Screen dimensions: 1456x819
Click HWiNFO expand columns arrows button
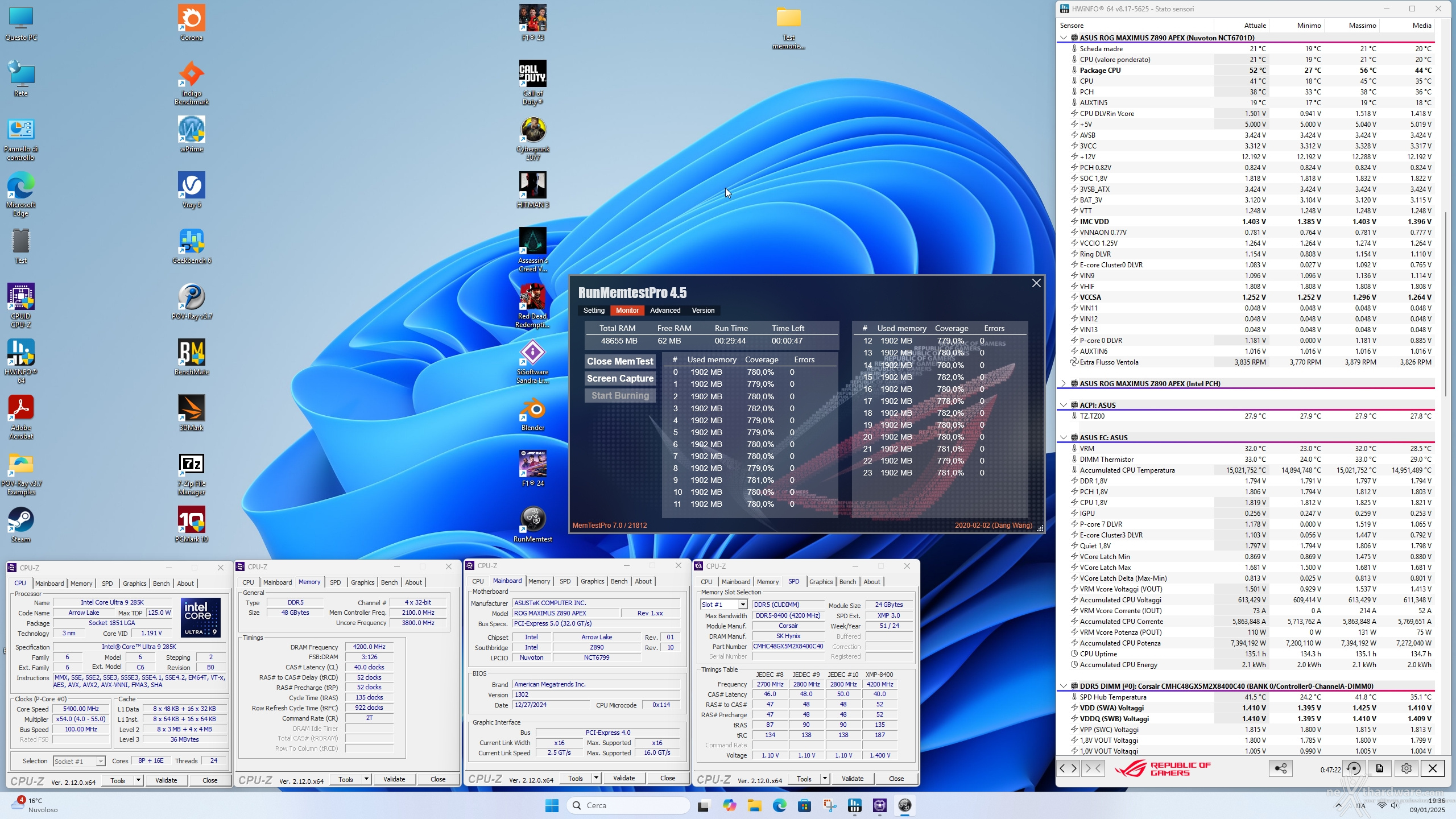[1068, 768]
